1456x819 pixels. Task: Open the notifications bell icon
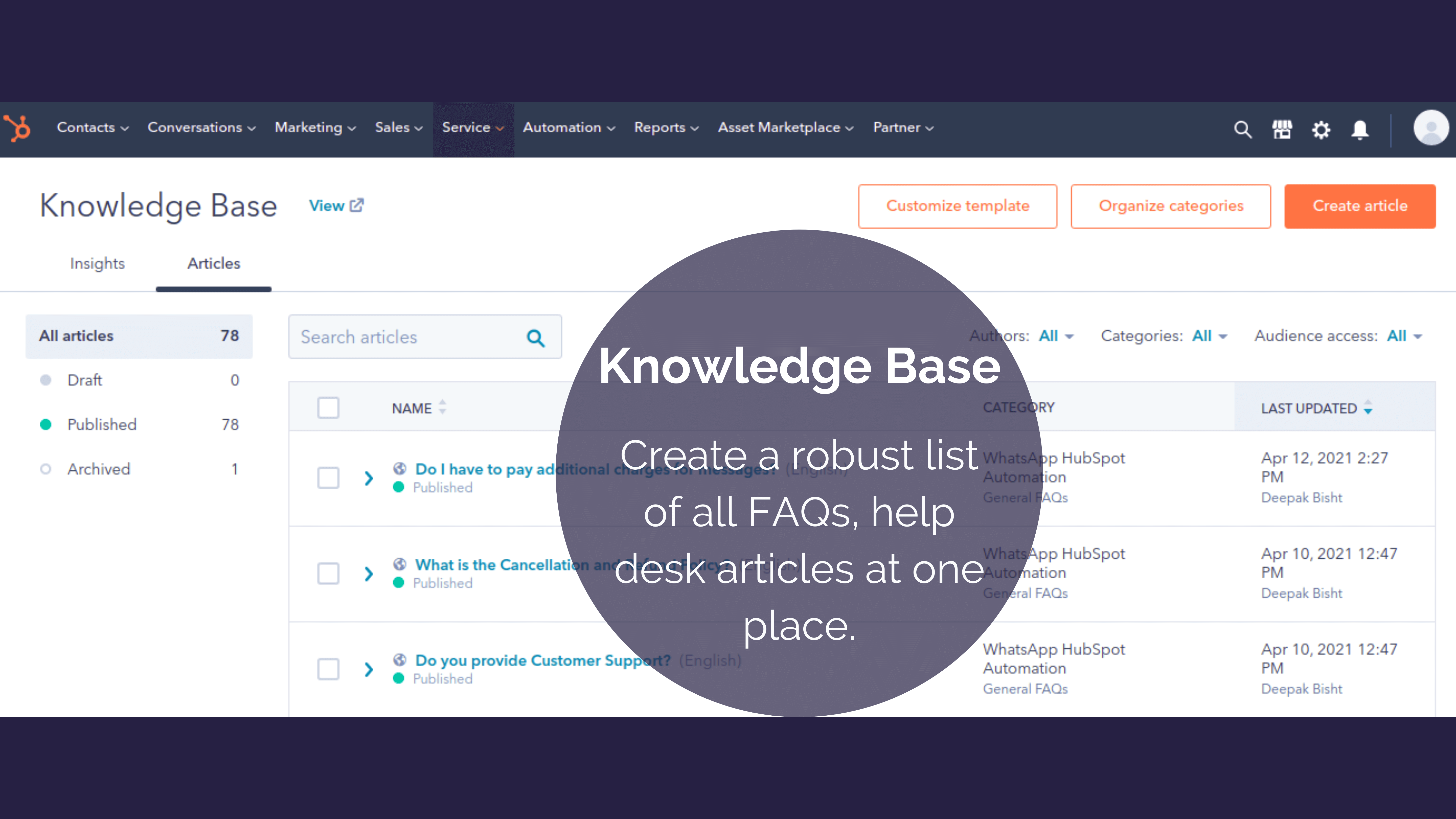tap(1359, 130)
